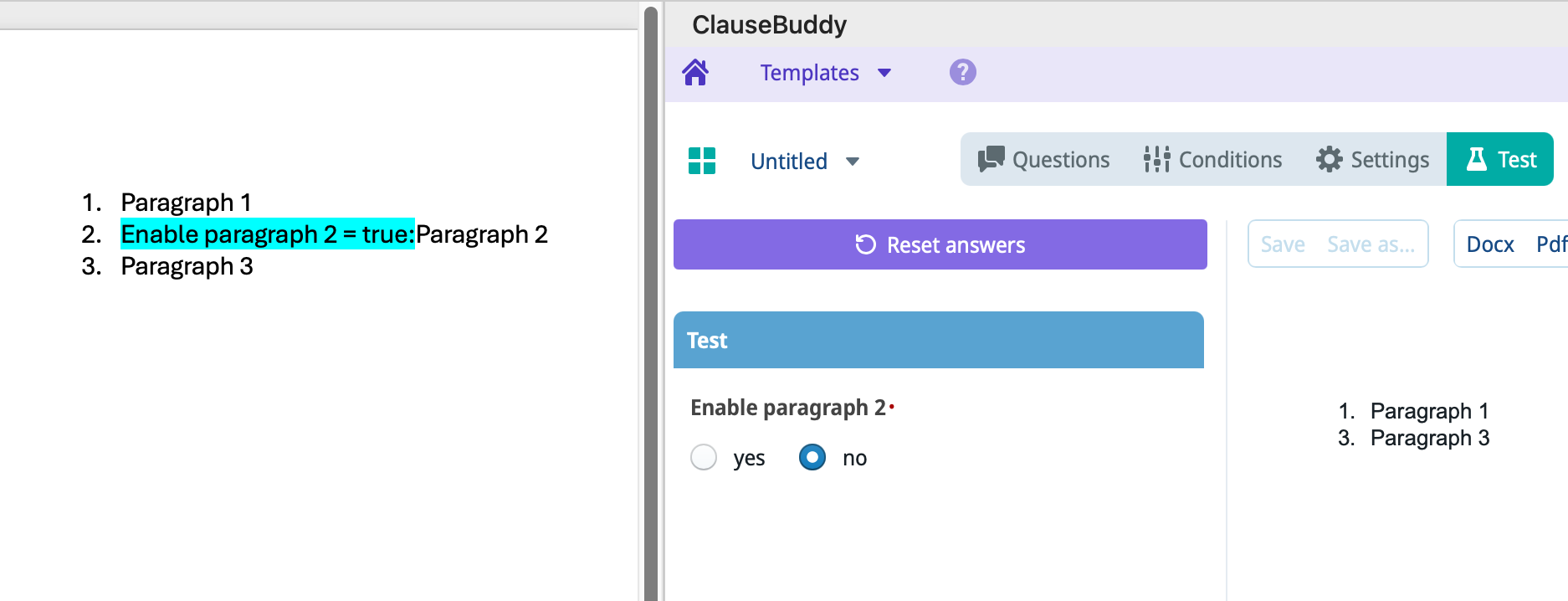
Task: Click the reset circular arrow icon
Action: (x=865, y=244)
